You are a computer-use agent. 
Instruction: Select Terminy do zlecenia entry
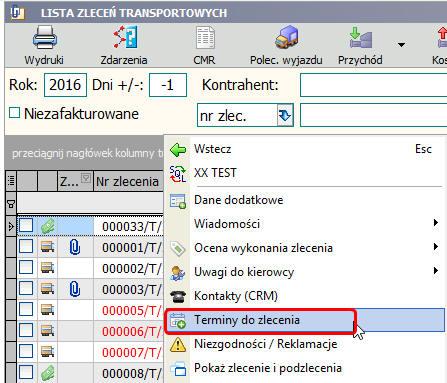(247, 320)
